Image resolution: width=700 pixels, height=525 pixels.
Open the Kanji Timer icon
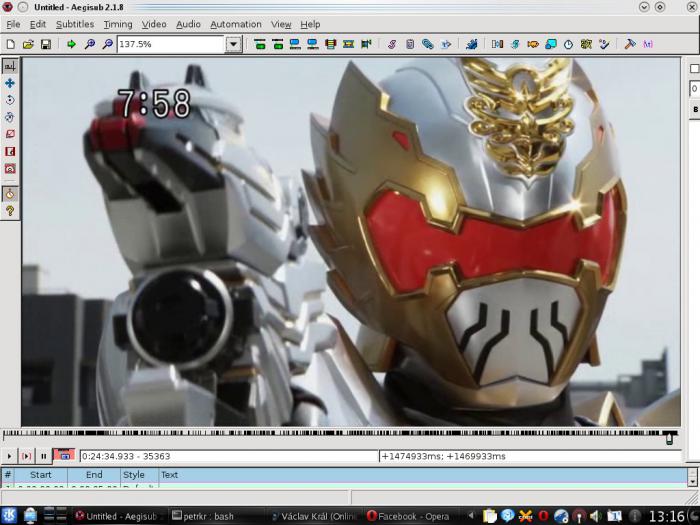click(586, 44)
